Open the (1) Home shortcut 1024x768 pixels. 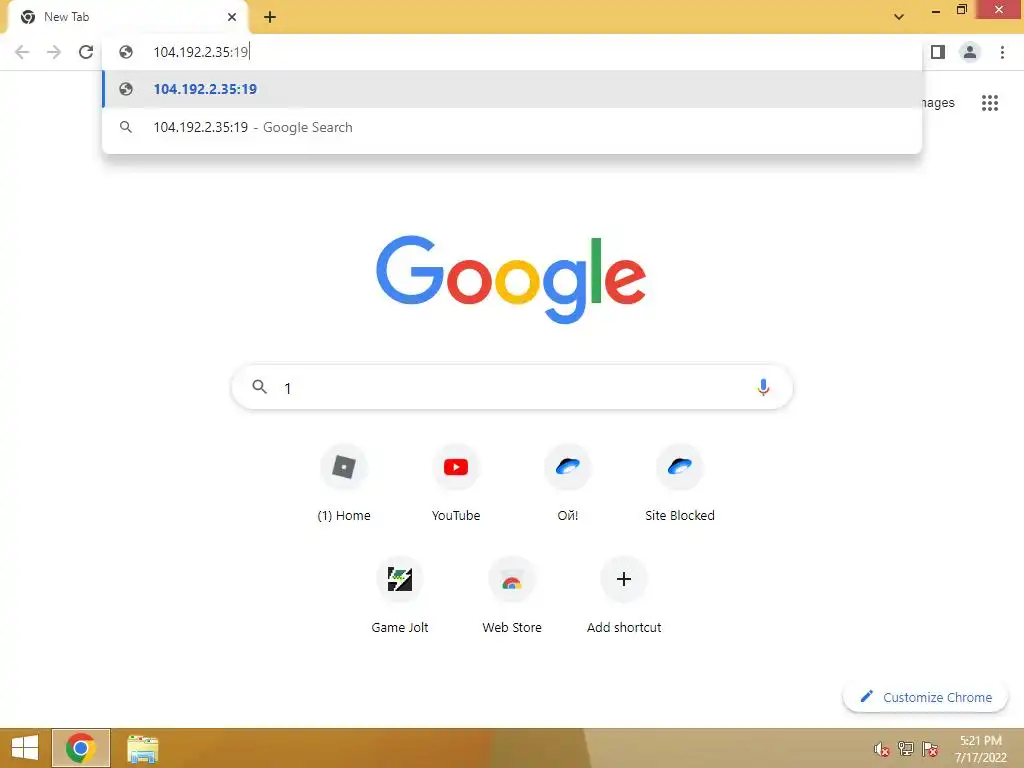click(344, 482)
